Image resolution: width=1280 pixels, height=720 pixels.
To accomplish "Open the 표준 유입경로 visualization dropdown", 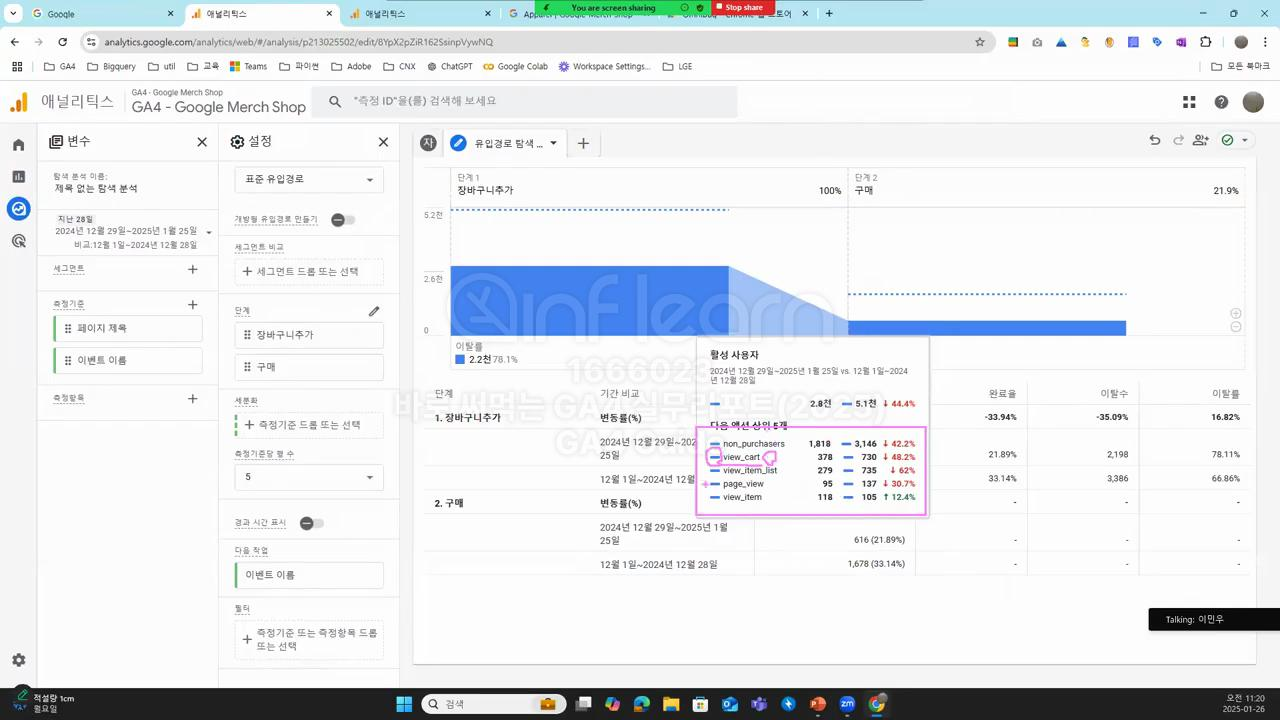I will click(x=309, y=179).
